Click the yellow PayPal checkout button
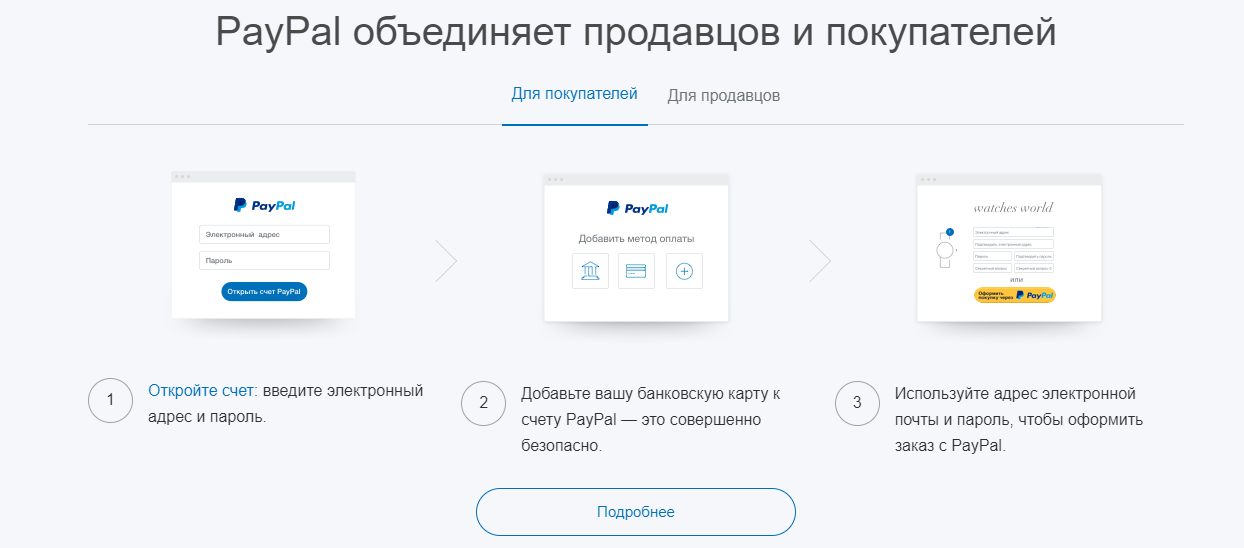This screenshot has height=548, width=1244. (1014, 295)
